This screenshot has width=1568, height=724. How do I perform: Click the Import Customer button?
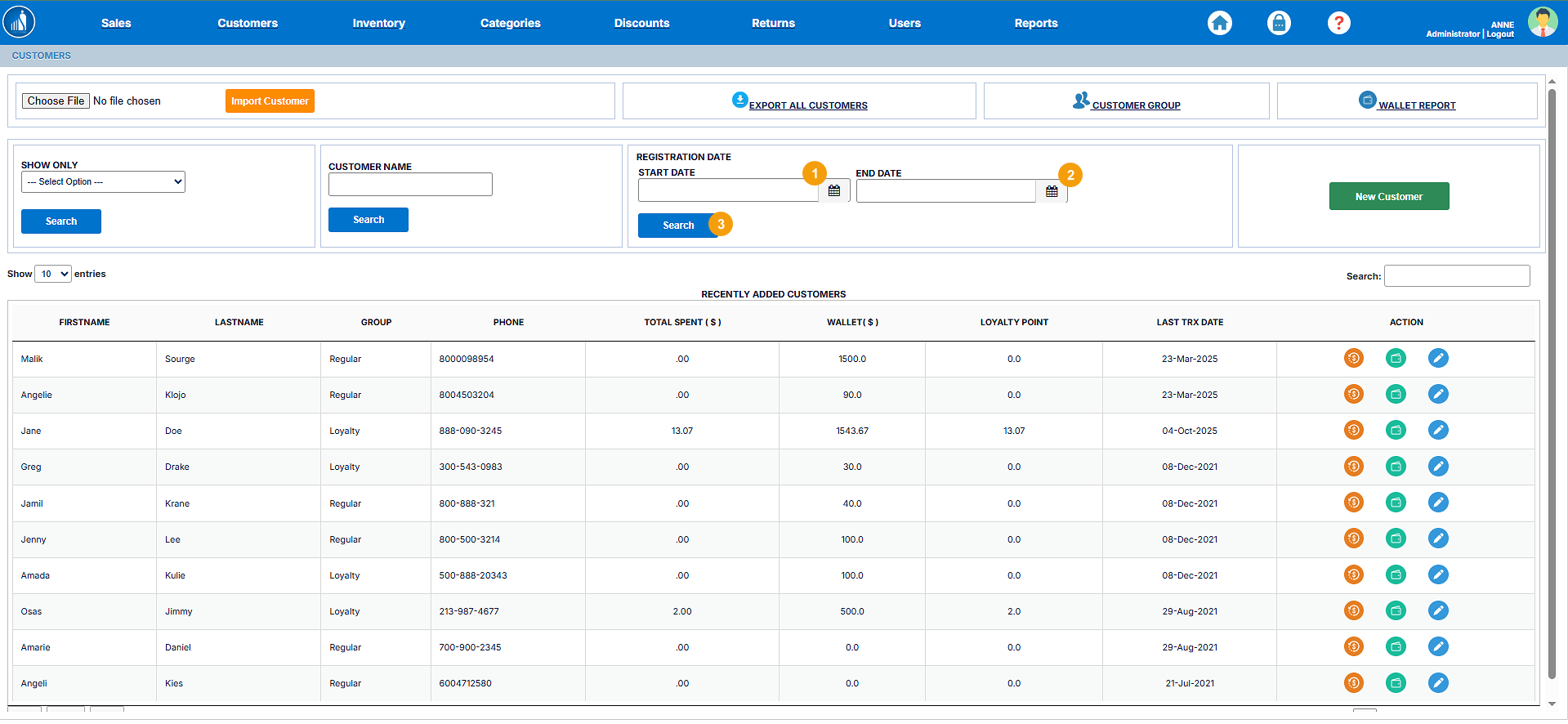click(270, 101)
